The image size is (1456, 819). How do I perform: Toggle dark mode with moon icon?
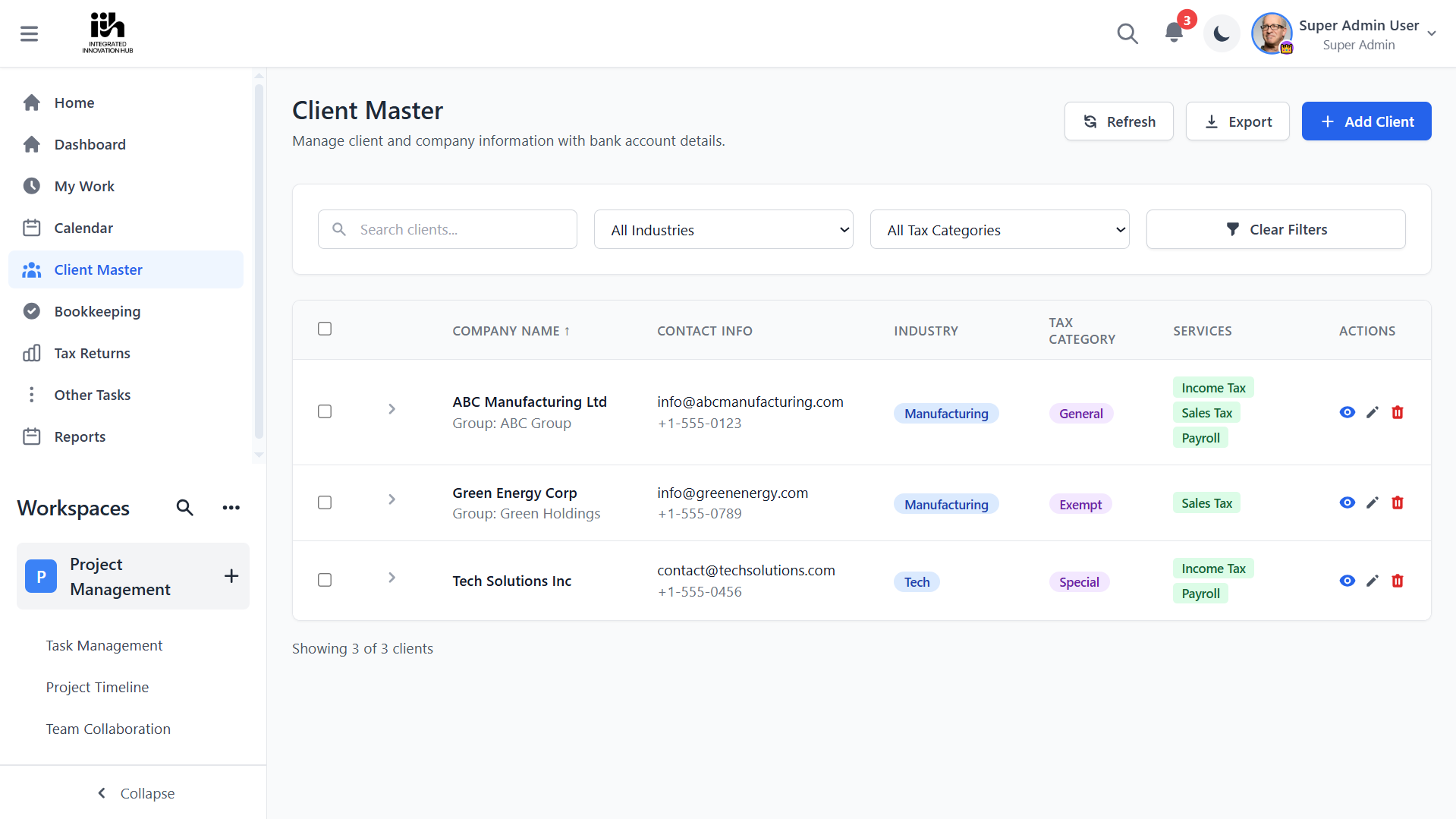[x=1221, y=33]
